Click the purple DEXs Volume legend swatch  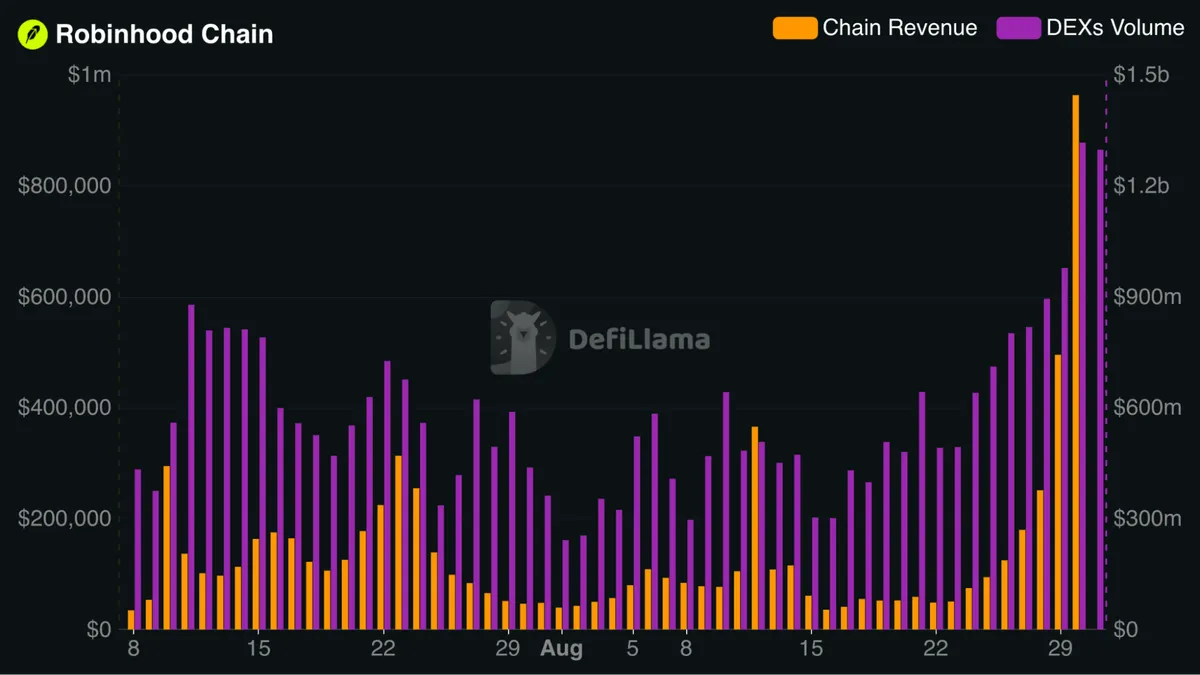tap(1018, 28)
